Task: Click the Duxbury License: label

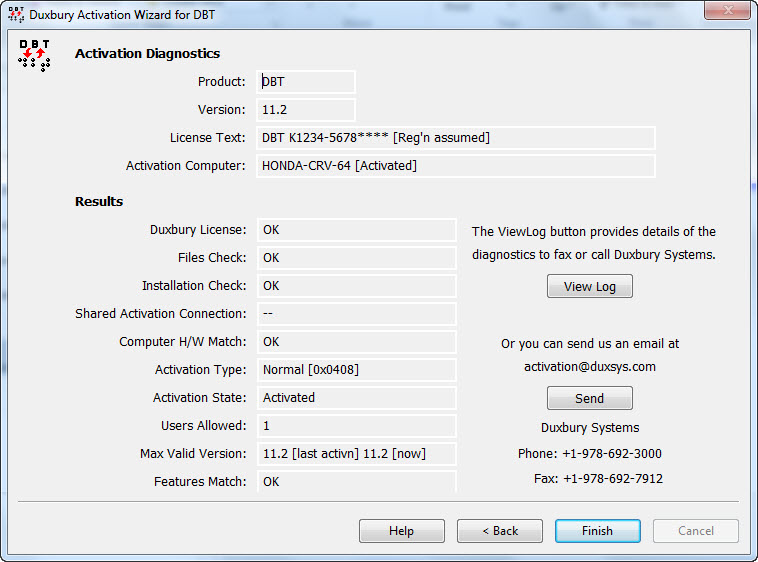Action: point(198,230)
